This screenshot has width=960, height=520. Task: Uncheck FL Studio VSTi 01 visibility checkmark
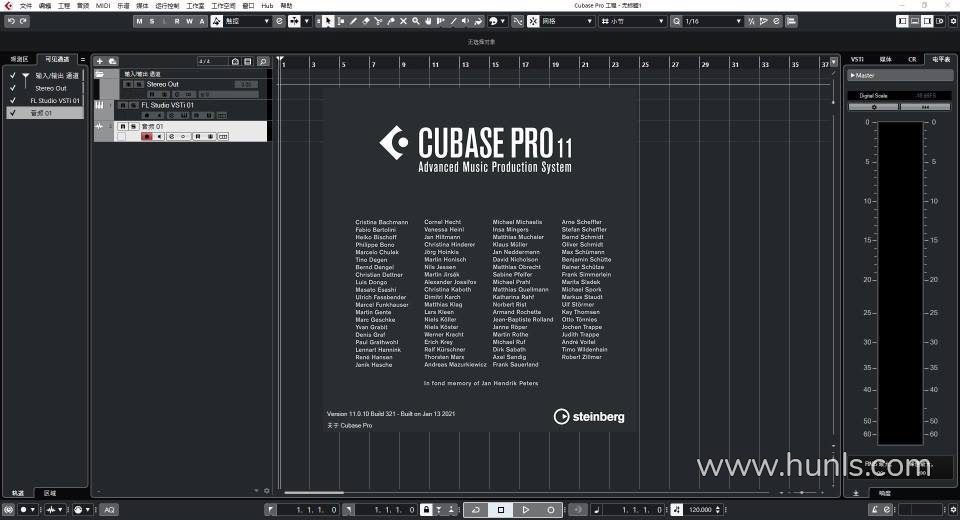point(13,100)
